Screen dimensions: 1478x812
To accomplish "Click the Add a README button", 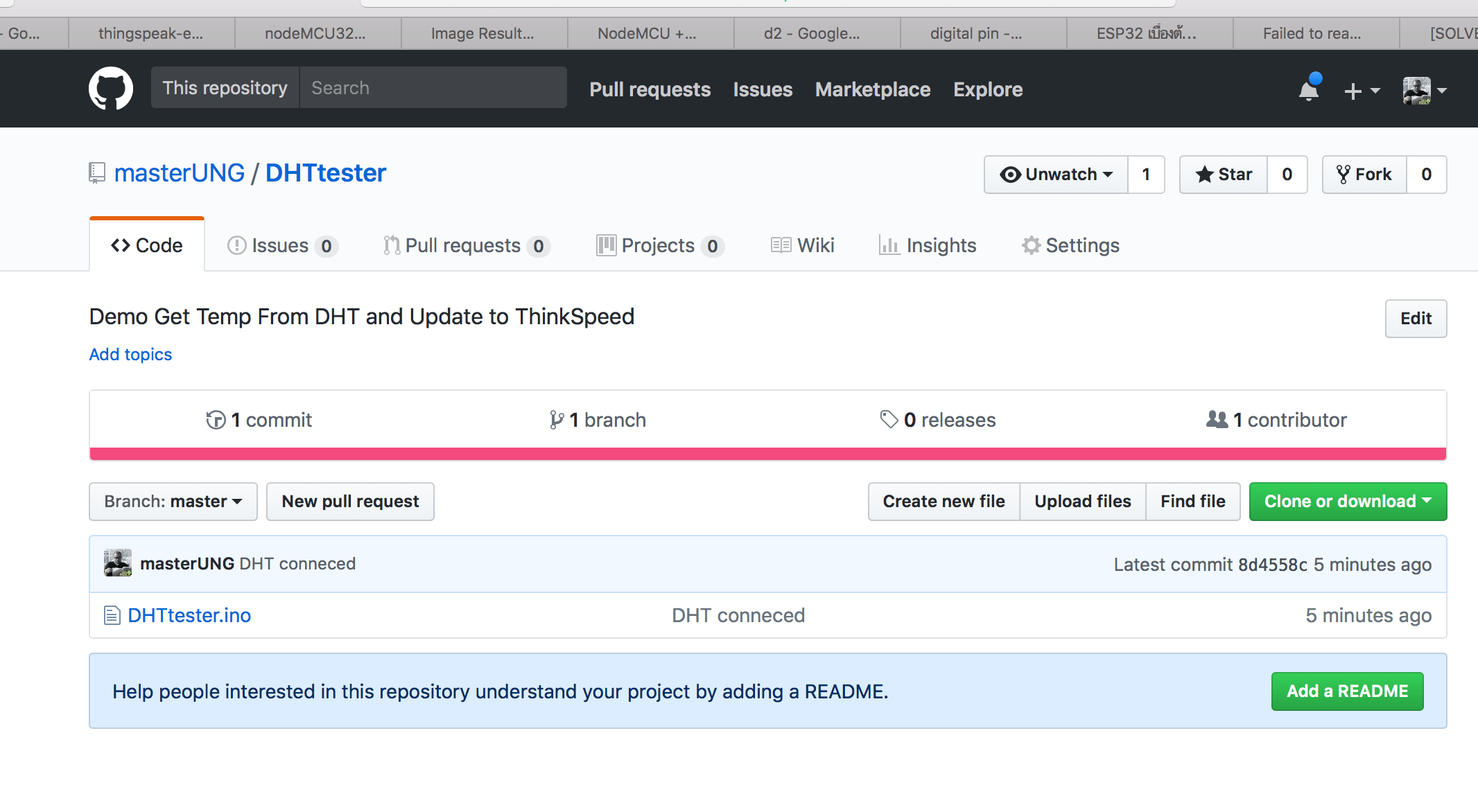I will [x=1347, y=691].
